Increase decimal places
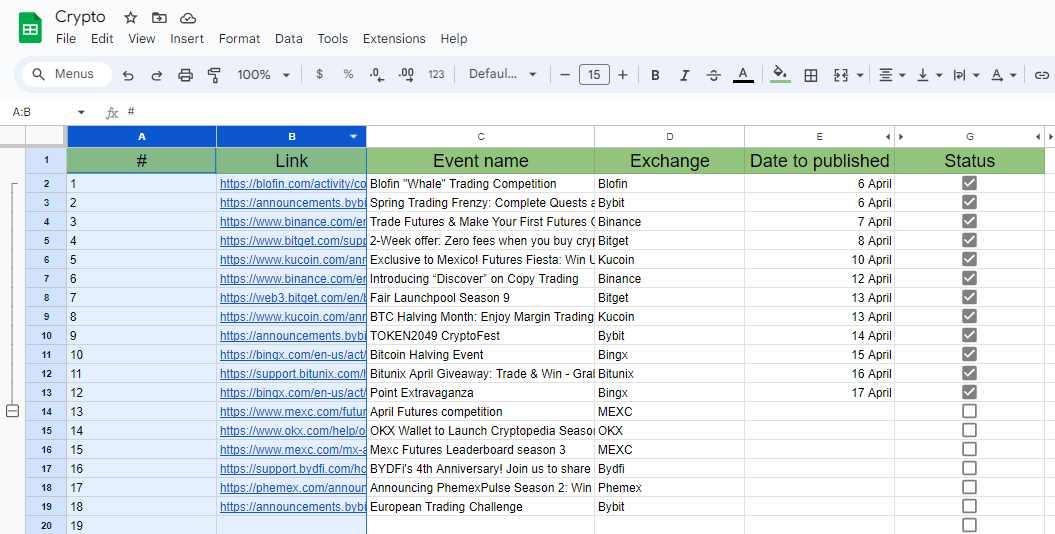Image resolution: width=1055 pixels, height=534 pixels. pyautogui.click(x=406, y=74)
